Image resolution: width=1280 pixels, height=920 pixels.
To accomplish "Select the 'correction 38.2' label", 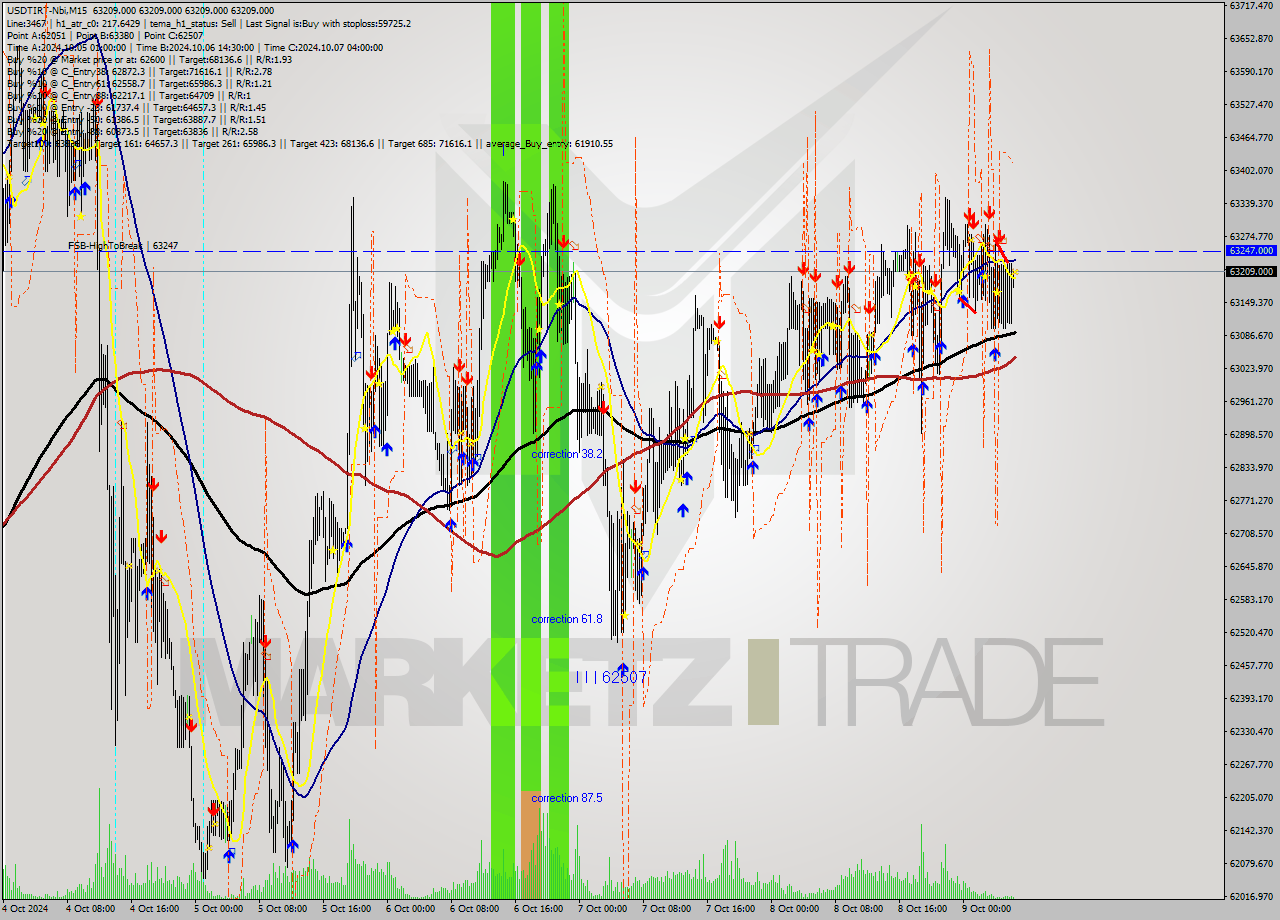I will (567, 454).
